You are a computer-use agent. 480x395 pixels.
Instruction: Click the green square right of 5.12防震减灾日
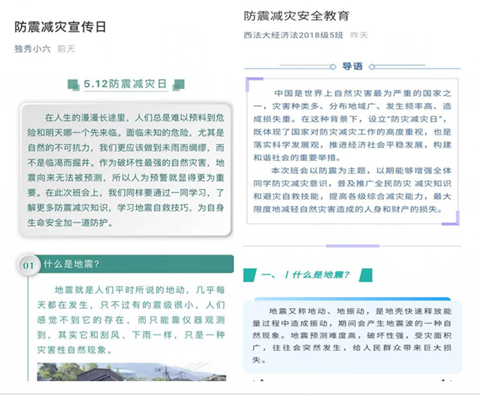tap(179, 85)
